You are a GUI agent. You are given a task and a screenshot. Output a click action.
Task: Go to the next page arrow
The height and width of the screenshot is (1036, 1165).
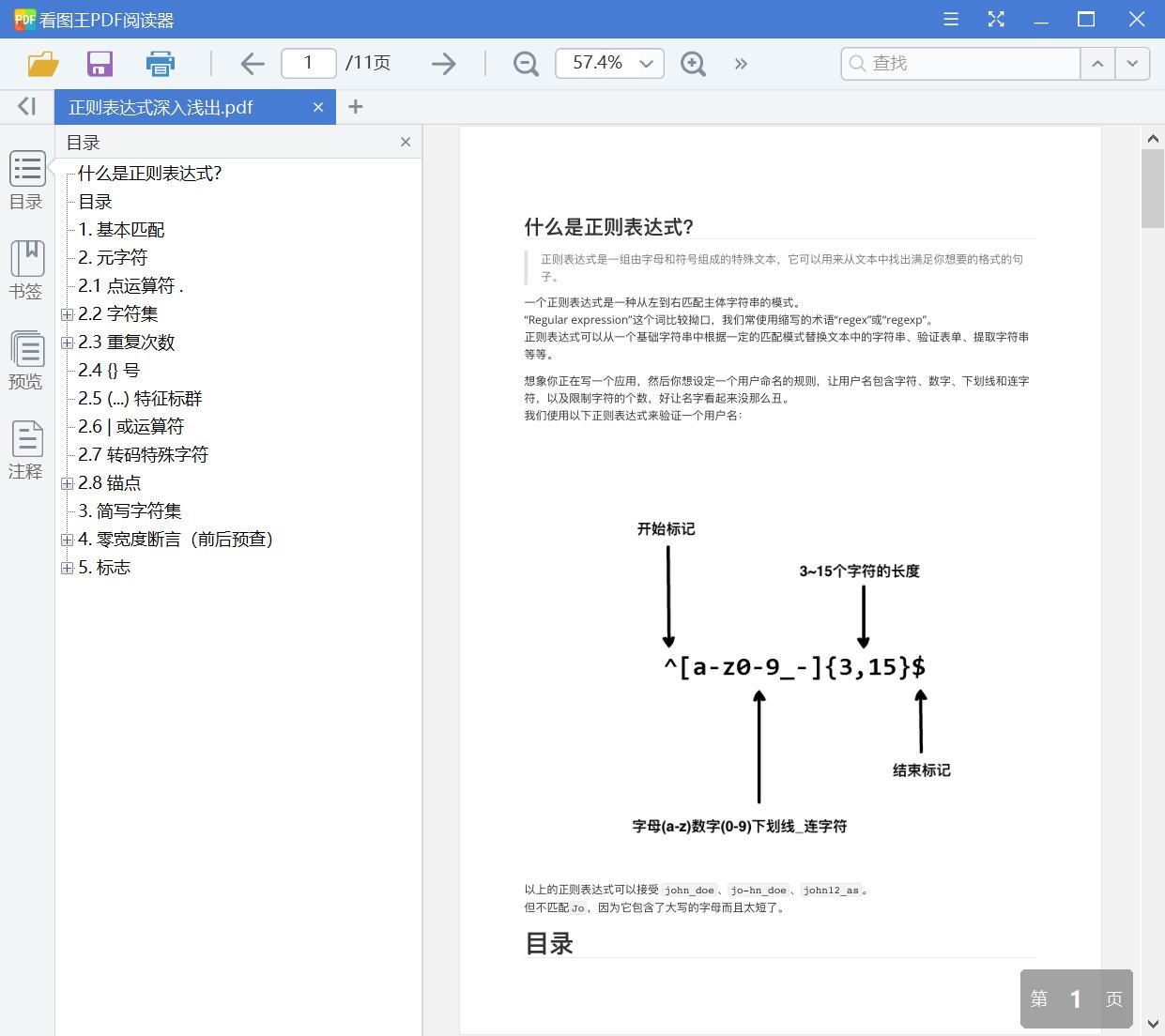coord(443,64)
